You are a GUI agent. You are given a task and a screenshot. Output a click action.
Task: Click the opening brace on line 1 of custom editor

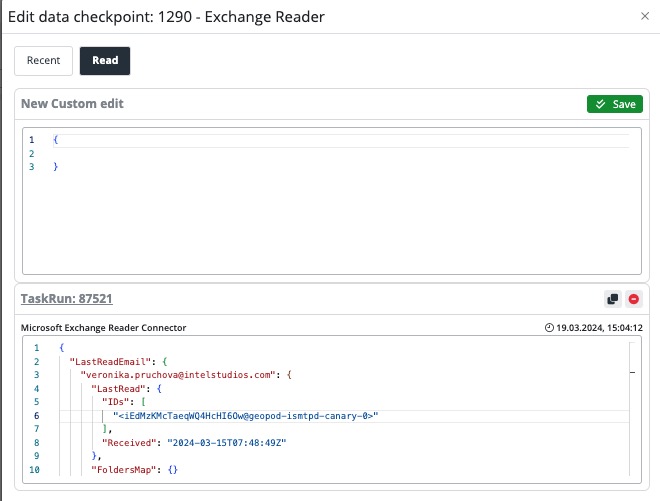tap(56, 140)
